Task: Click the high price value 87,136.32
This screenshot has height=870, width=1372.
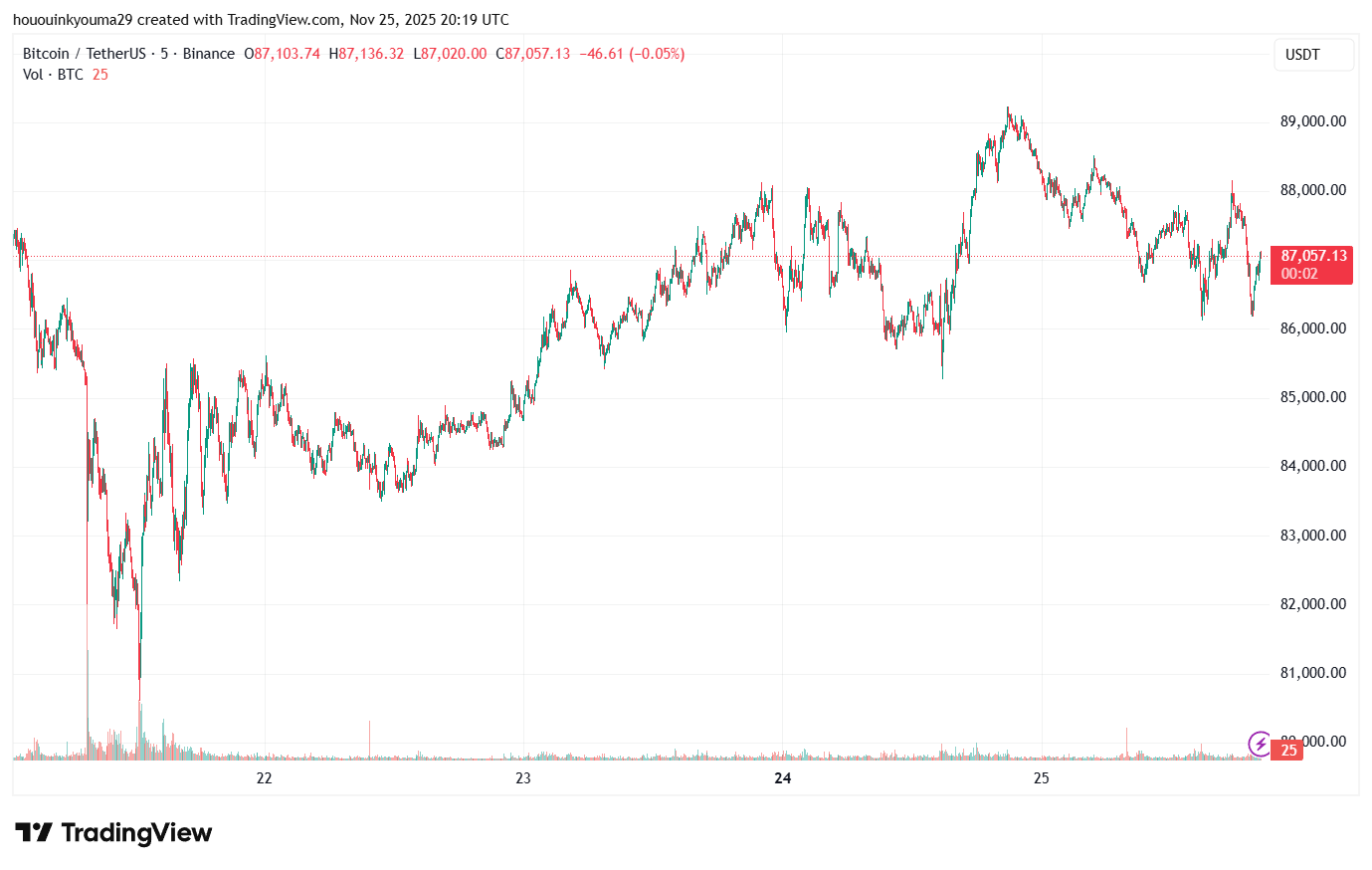Action: tap(367, 54)
